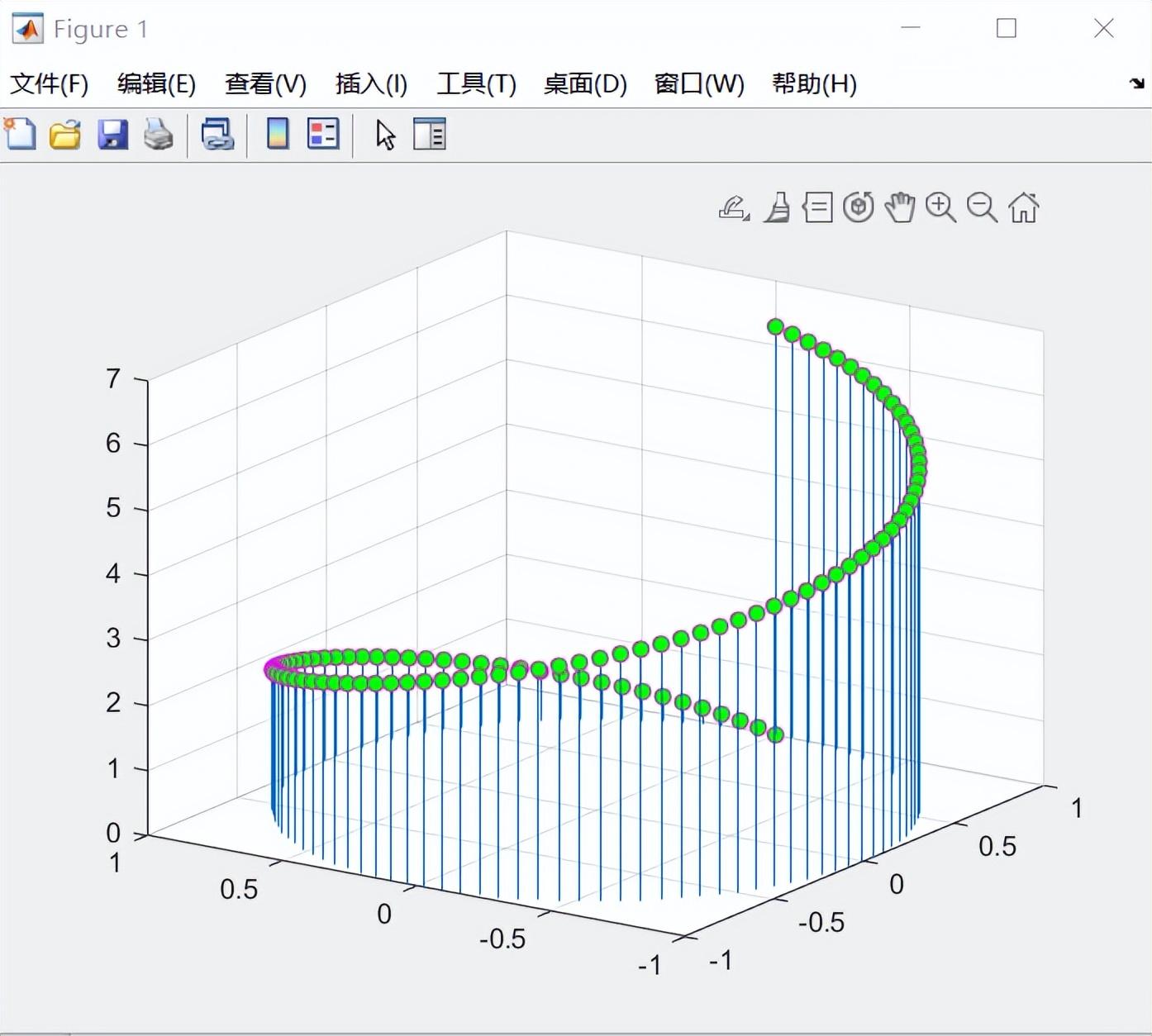Select the Brush Data tool on the axes toolbar
This screenshot has width=1152, height=1036.
777,207
